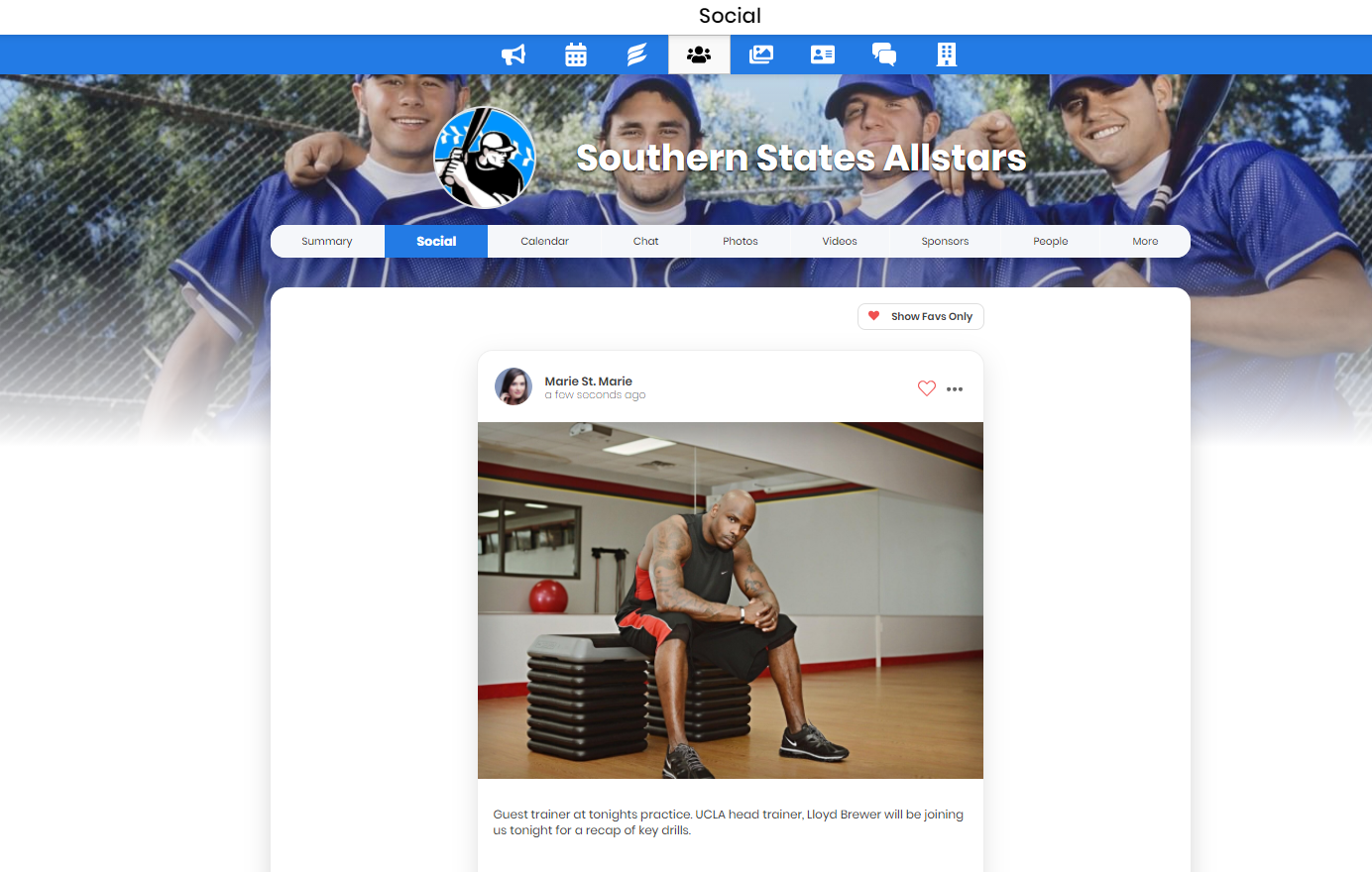Screen dimensions: 1372x872
Task: Select the striped feed icon in top bar
Action: [x=637, y=54]
